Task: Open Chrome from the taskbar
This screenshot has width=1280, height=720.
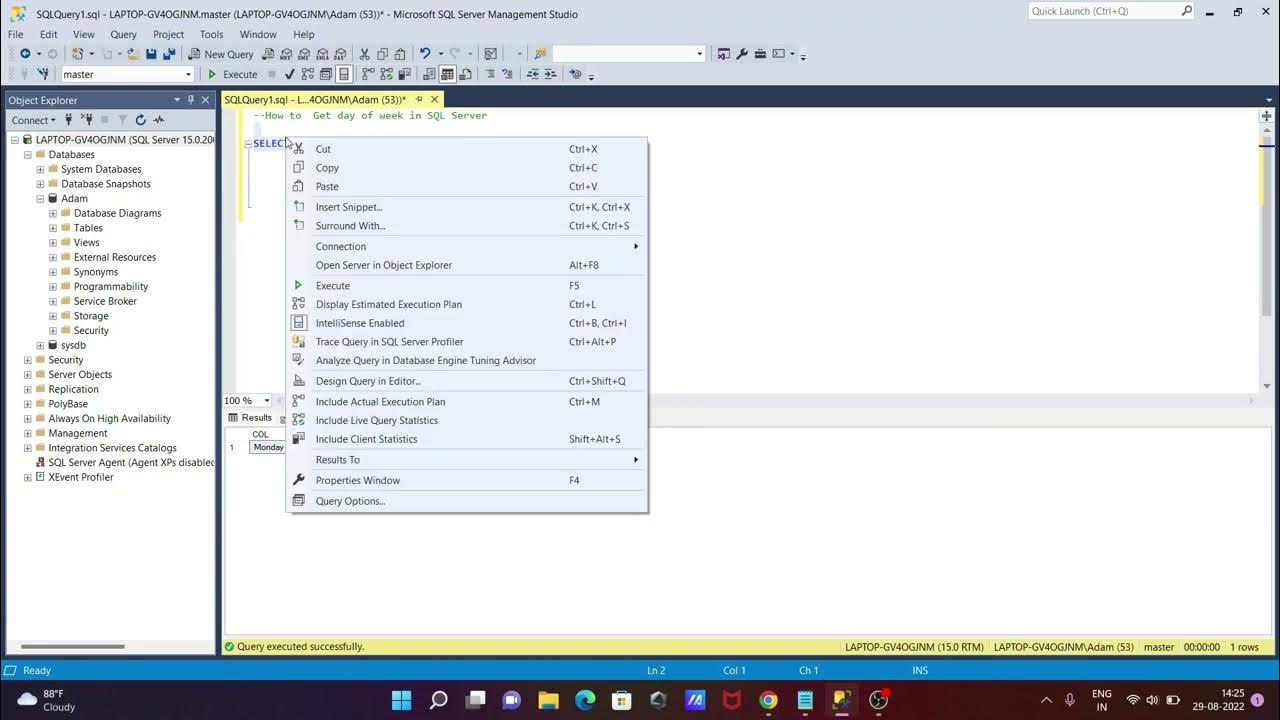Action: tap(768, 700)
